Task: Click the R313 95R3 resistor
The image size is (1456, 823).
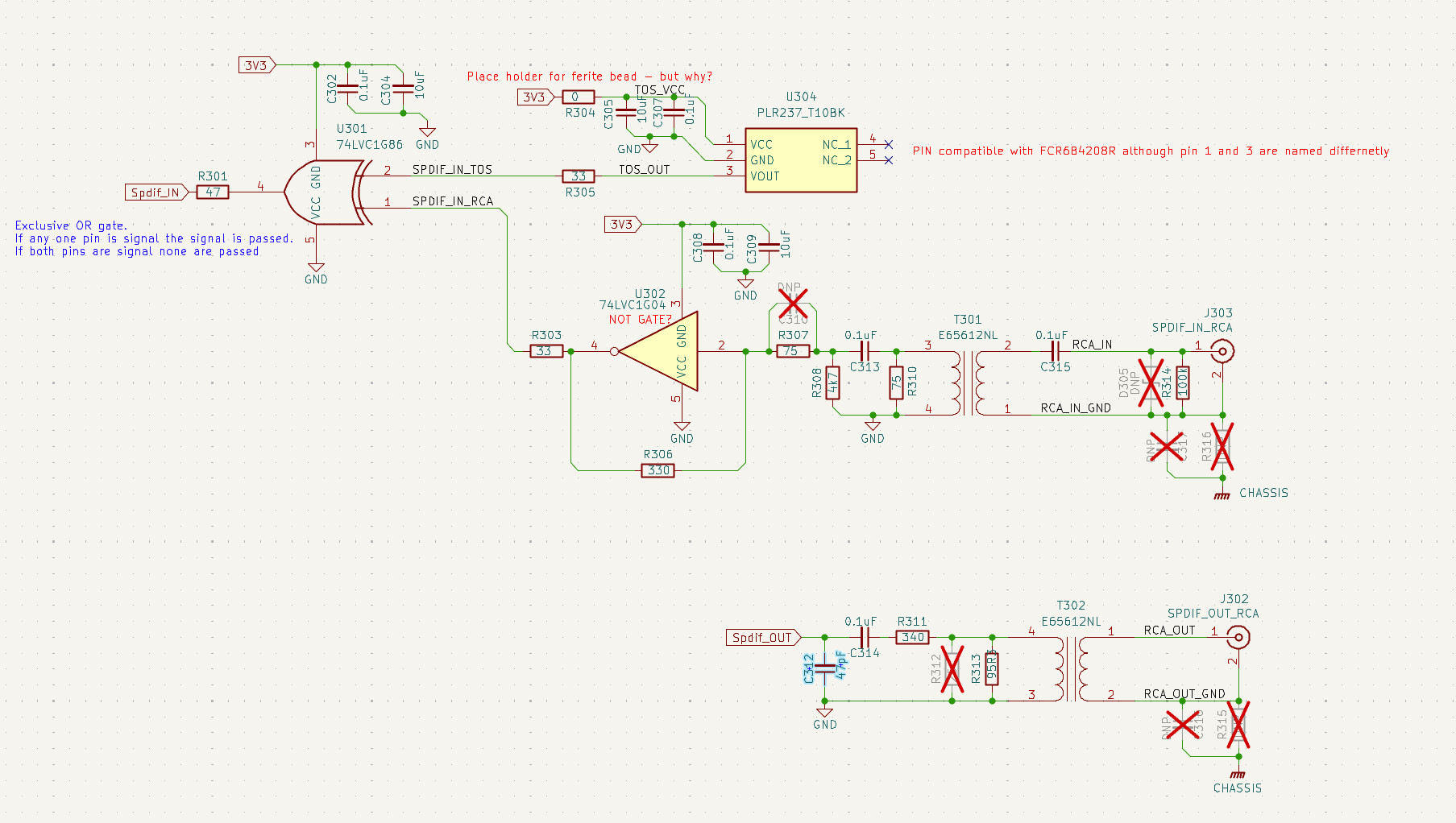Action: [992, 668]
